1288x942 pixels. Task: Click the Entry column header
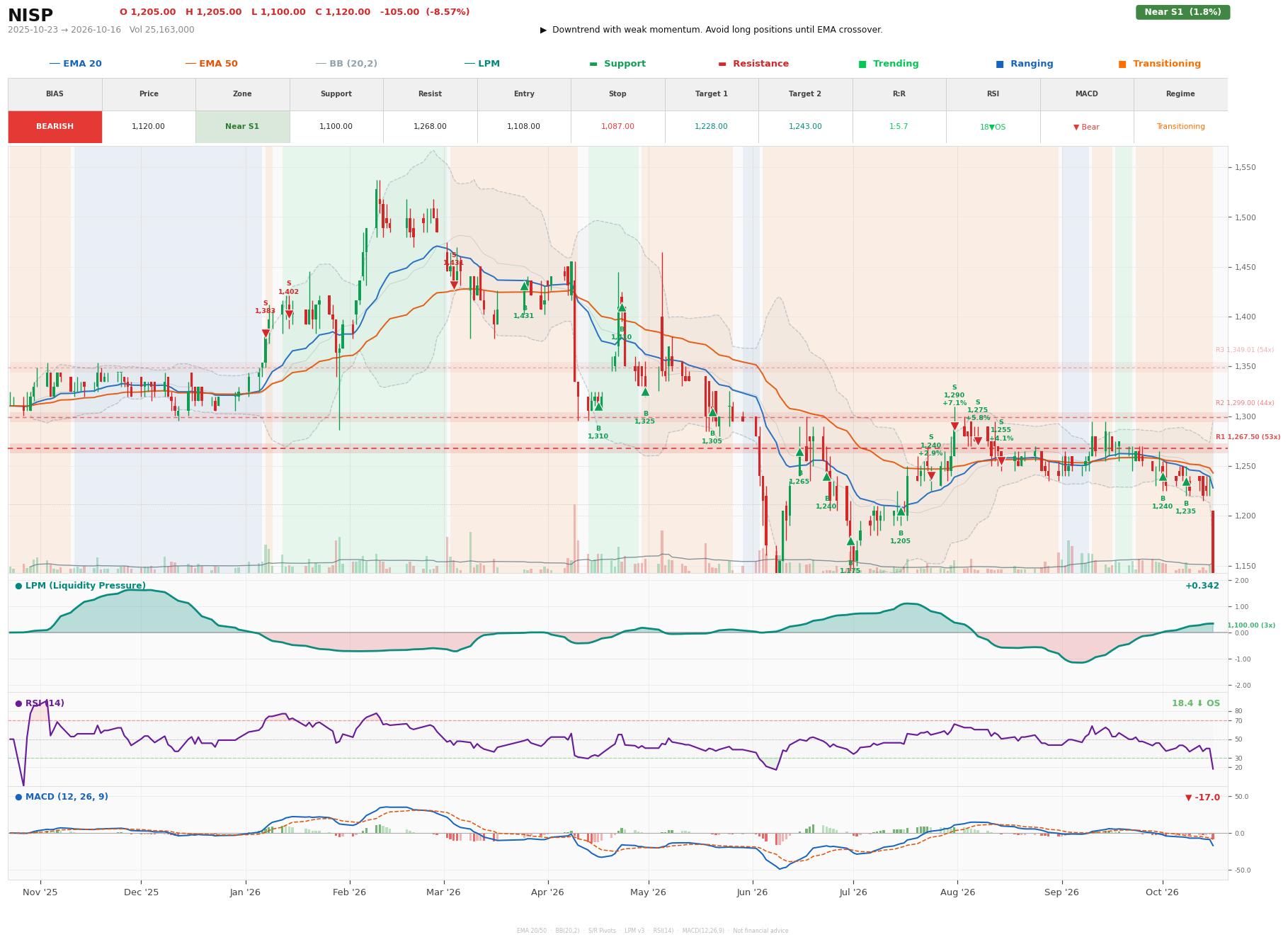coord(524,94)
